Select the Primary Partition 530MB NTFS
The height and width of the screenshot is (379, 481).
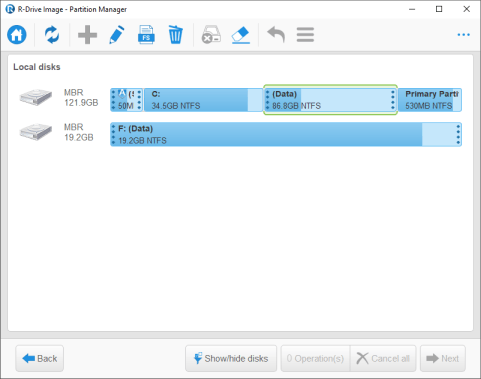[x=430, y=100]
